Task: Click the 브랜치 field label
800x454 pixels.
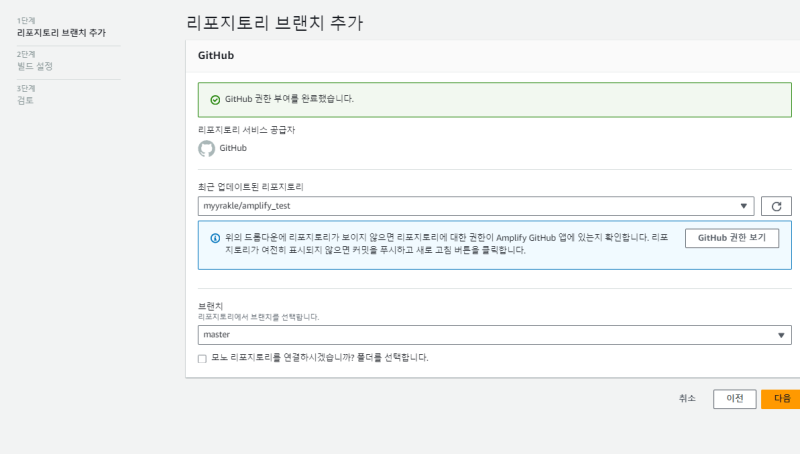Action: click(210, 306)
